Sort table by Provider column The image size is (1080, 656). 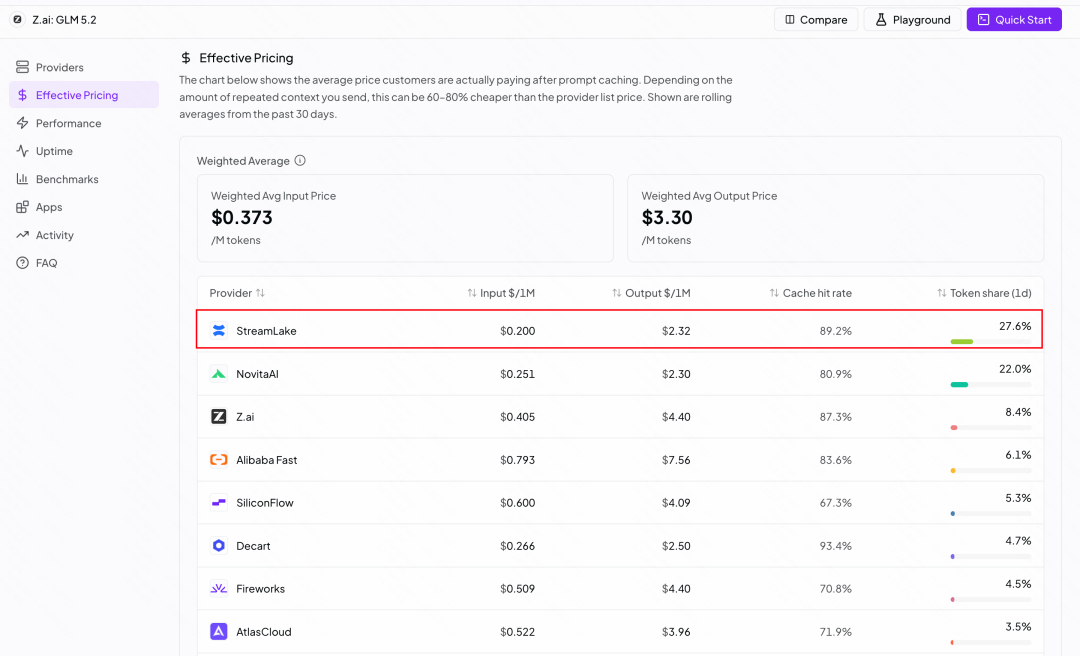coord(237,293)
